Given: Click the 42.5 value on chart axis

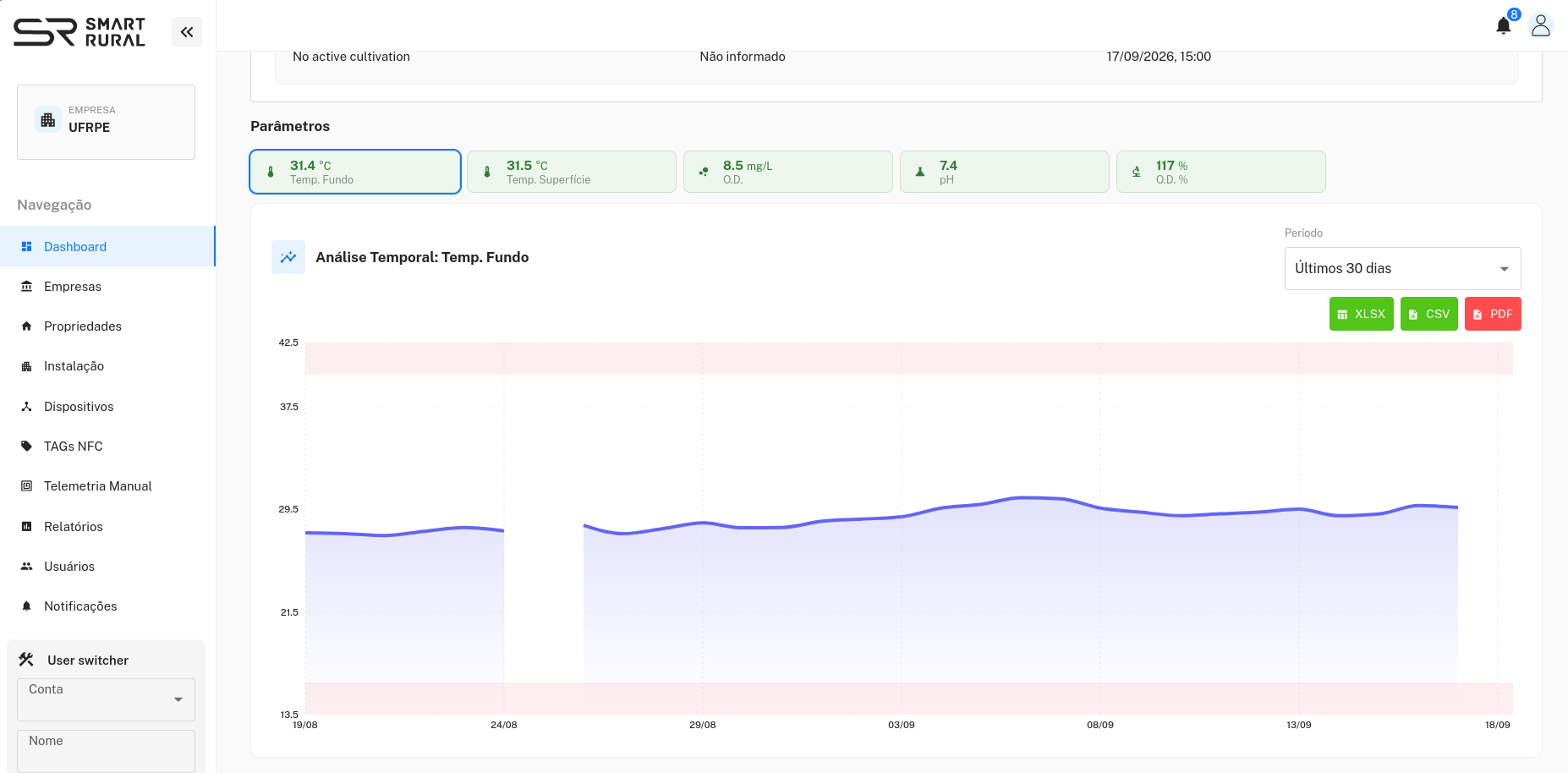Looking at the screenshot, I should (x=288, y=343).
